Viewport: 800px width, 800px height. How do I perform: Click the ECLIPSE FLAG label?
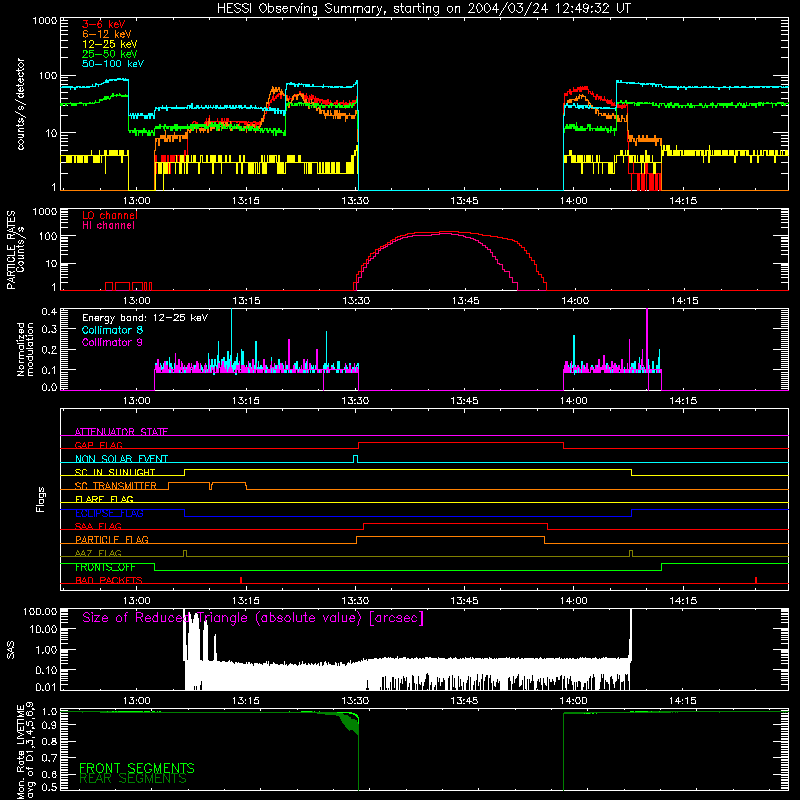point(109,513)
